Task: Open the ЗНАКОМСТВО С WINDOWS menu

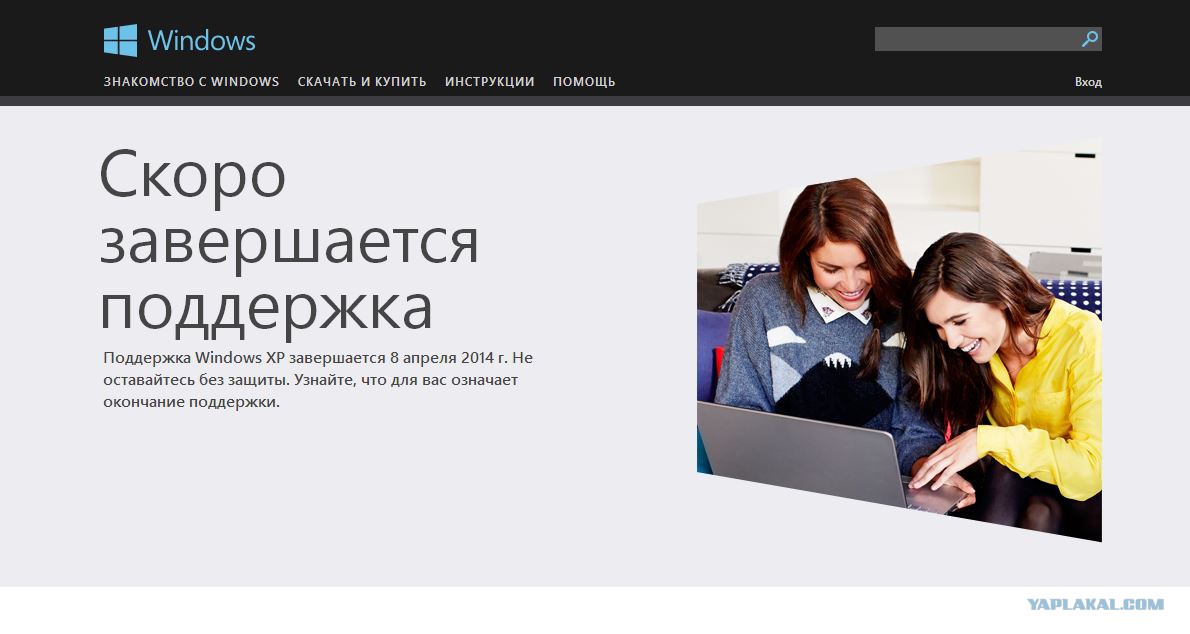Action: [x=191, y=81]
